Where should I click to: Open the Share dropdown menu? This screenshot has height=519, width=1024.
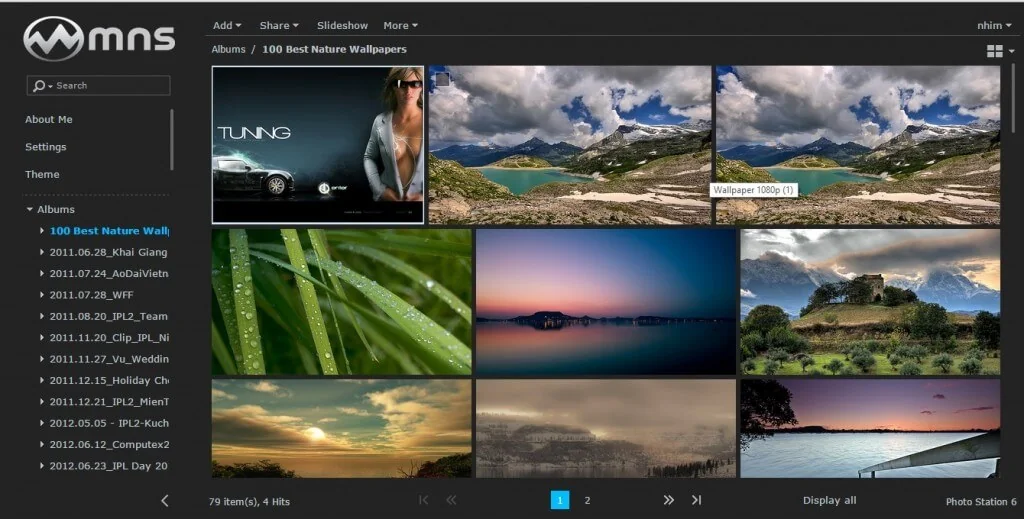click(279, 25)
